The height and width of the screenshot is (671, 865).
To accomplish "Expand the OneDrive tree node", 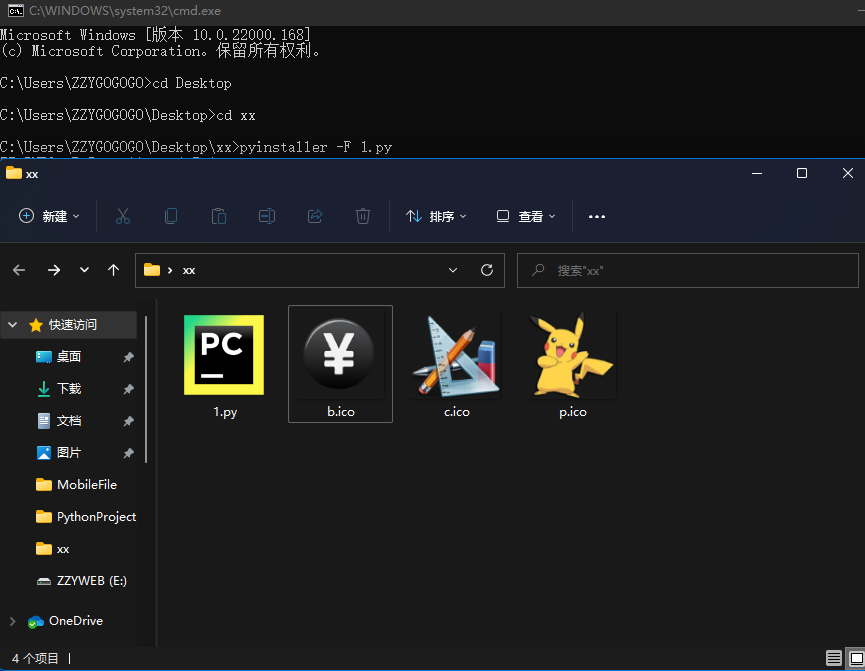I will (x=13, y=621).
